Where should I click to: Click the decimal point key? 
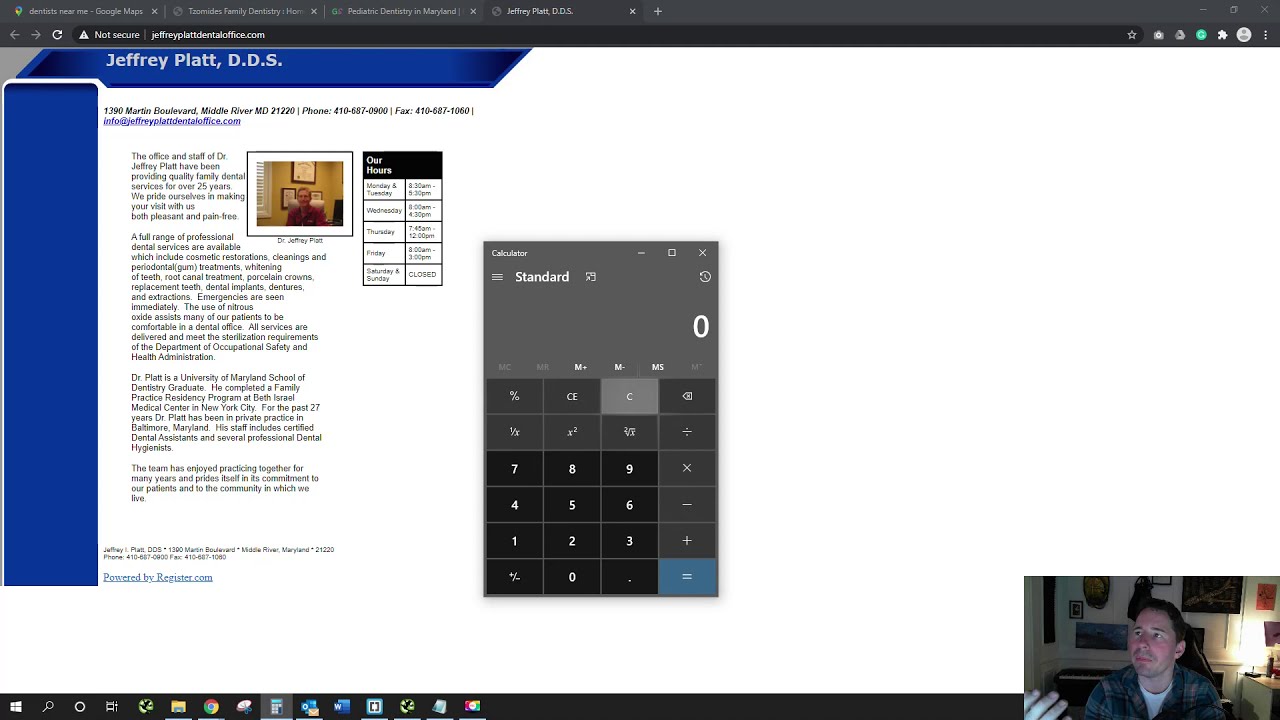(x=629, y=576)
